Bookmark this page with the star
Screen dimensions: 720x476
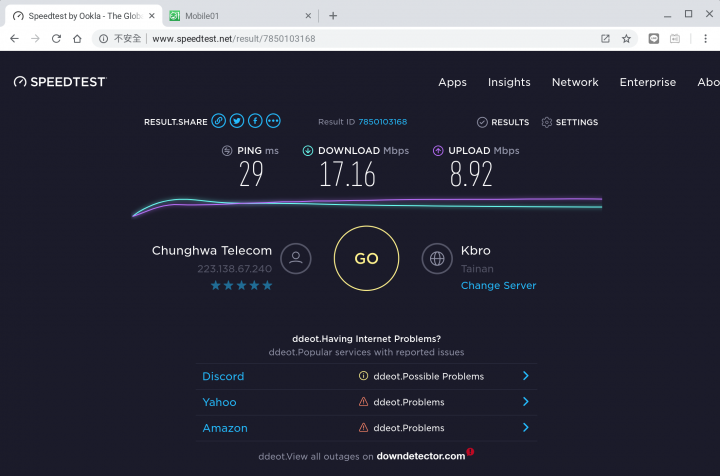pyautogui.click(x=626, y=39)
